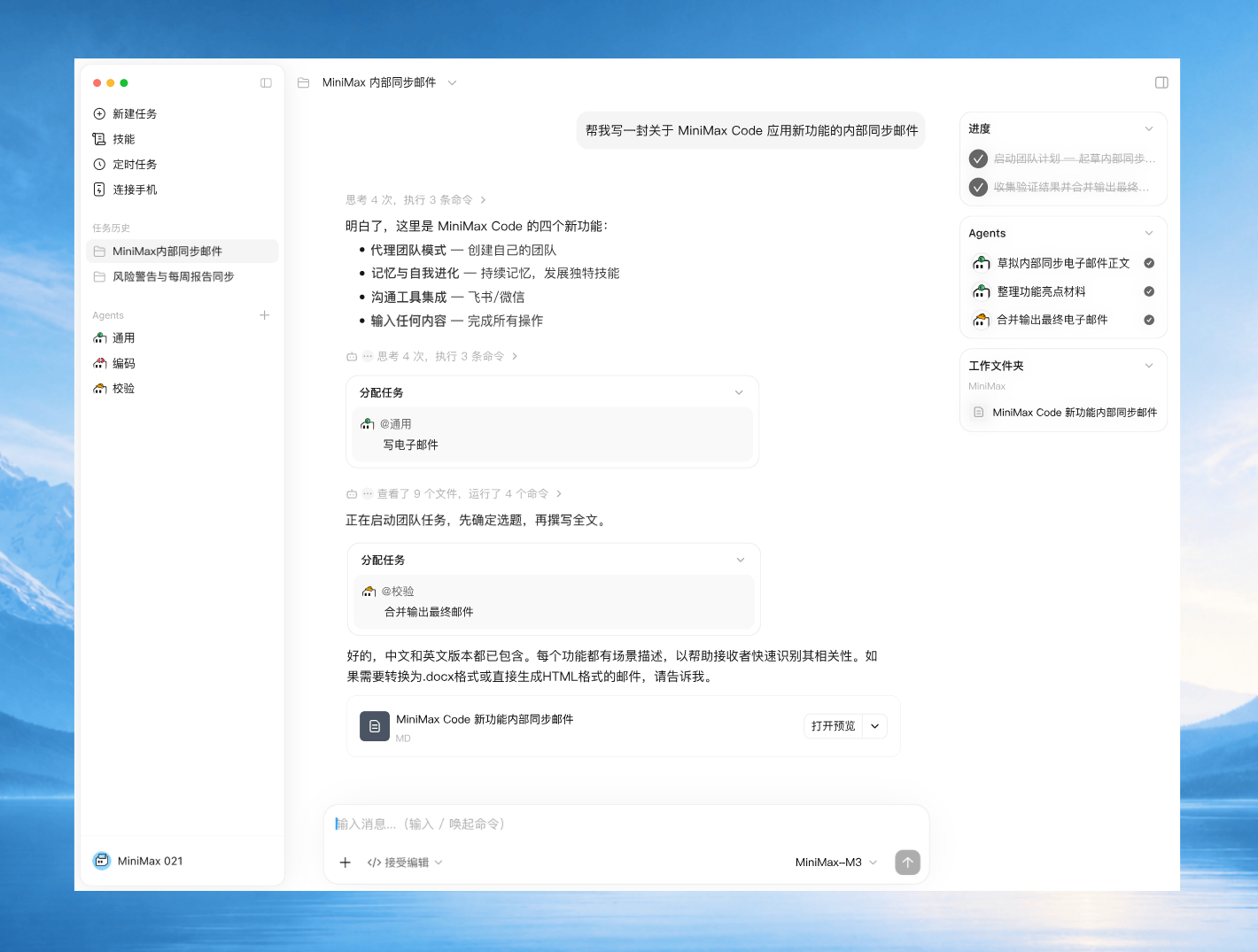Click status check beside 草拟内部同步电子邮件正文
The width and height of the screenshot is (1258, 952).
pos(1149,263)
